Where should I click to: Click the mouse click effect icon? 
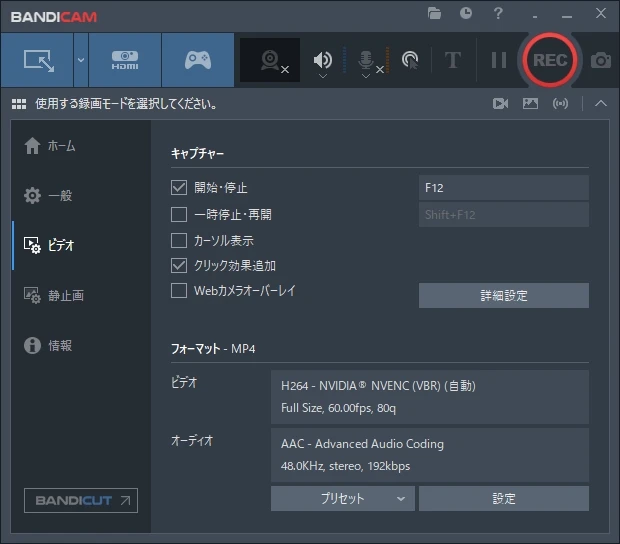(x=410, y=60)
